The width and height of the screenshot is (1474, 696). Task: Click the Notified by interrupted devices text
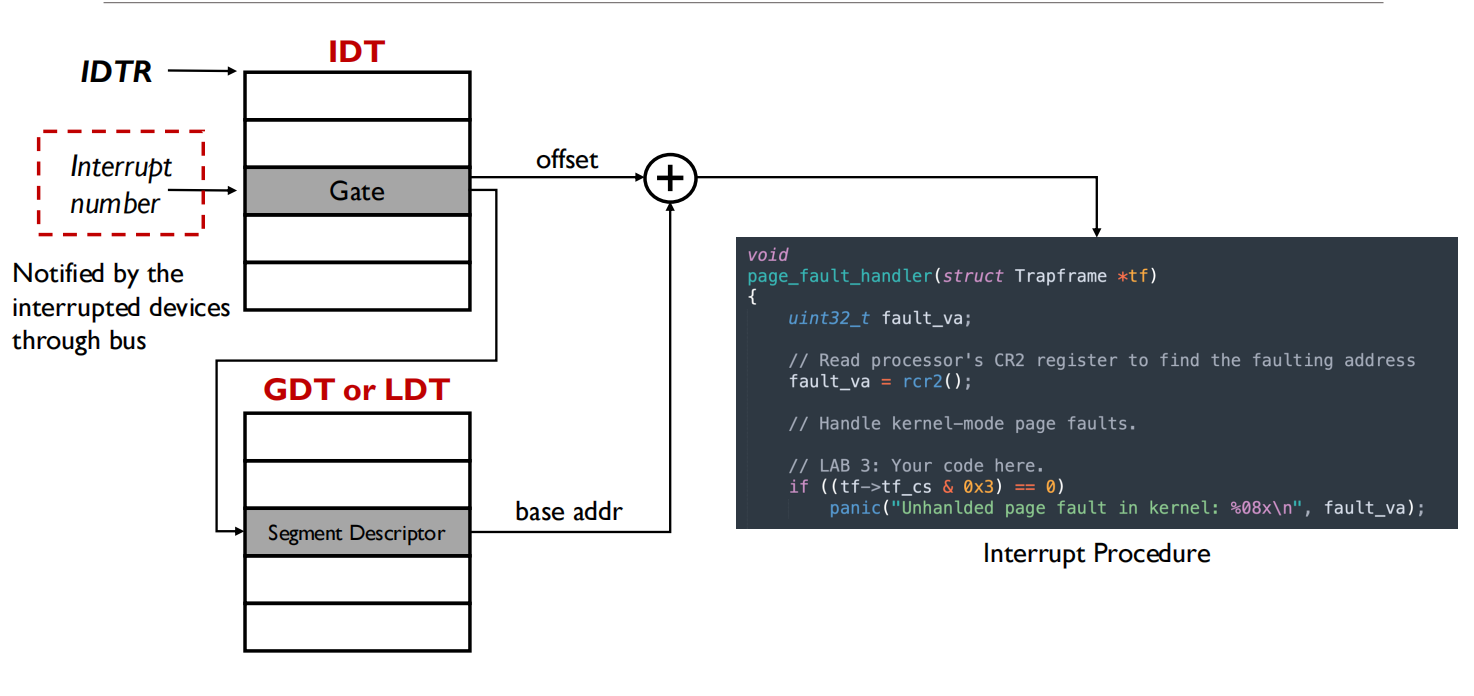click(x=120, y=307)
